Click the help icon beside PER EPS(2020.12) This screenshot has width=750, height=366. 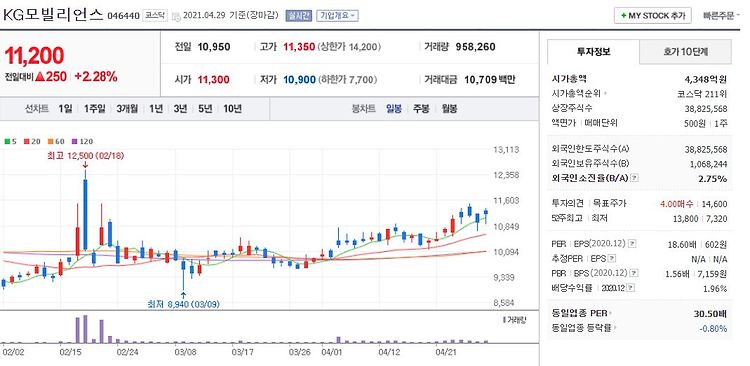click(x=631, y=244)
